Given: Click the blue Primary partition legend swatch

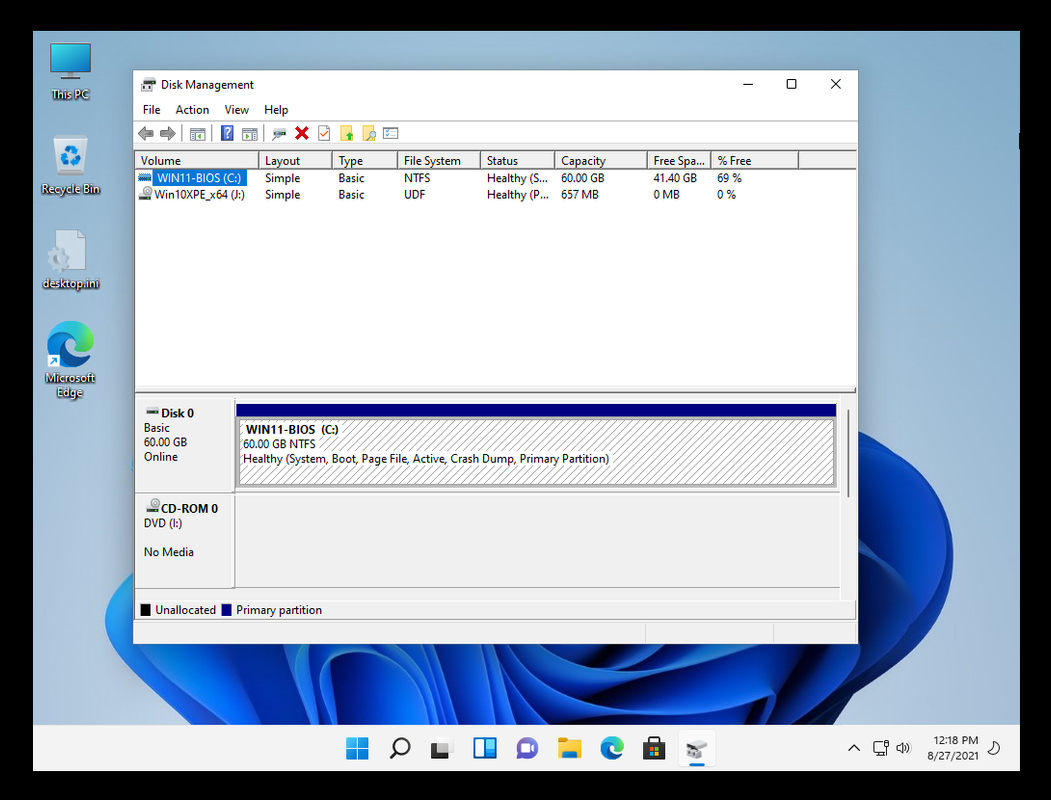Looking at the screenshot, I should [x=227, y=610].
